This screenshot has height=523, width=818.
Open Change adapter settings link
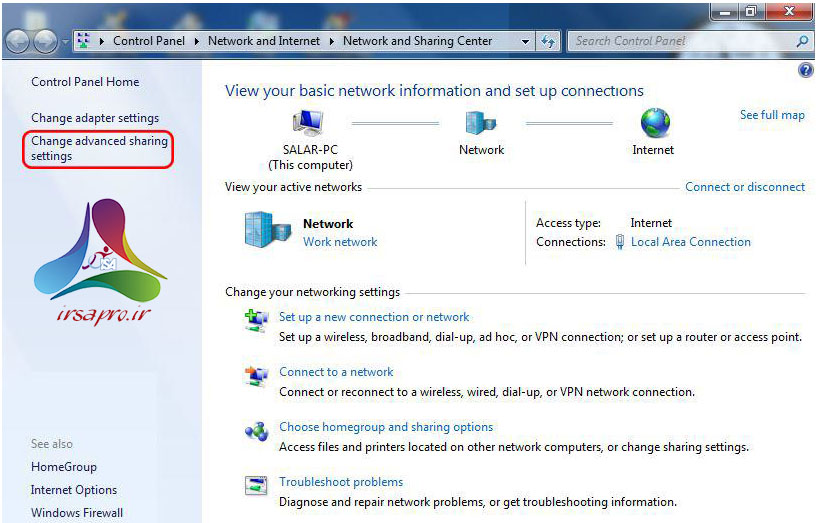pos(95,118)
